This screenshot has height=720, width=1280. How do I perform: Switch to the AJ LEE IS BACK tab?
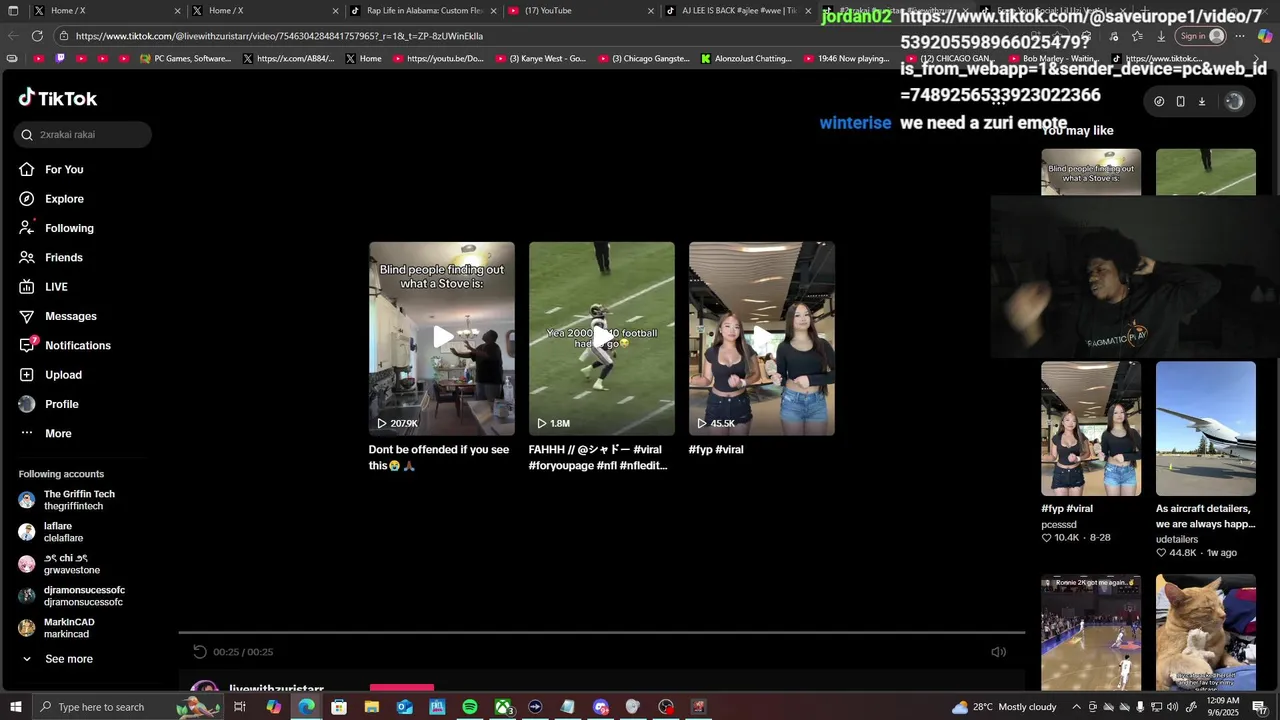pos(738,11)
